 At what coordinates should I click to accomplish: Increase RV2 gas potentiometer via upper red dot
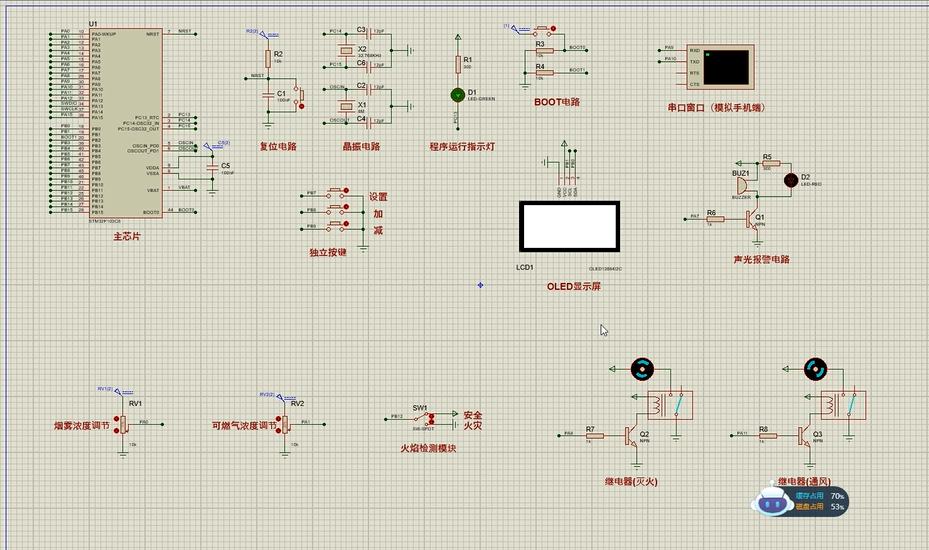pyautogui.click(x=279, y=418)
